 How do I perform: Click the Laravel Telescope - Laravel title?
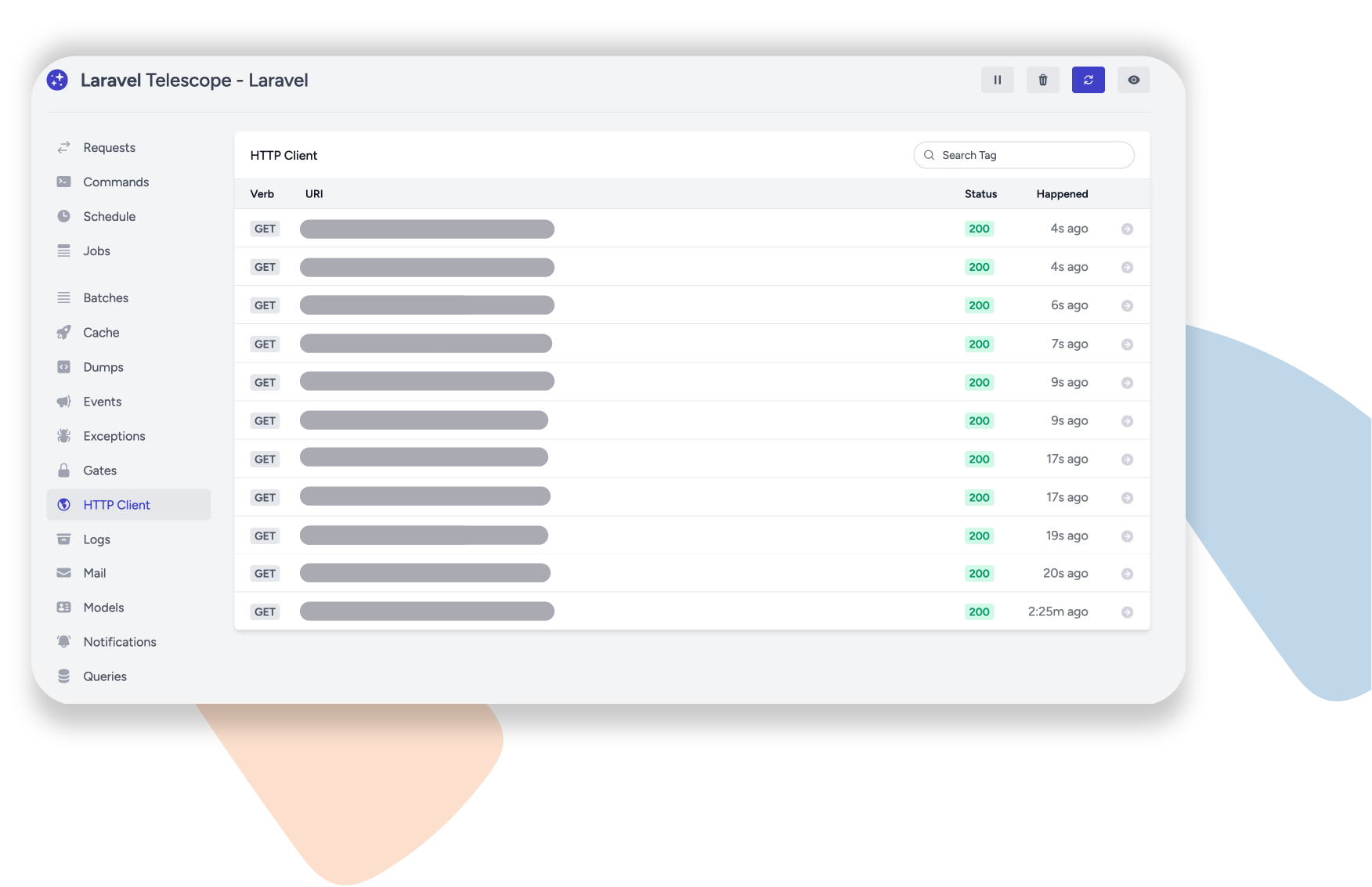coord(194,80)
